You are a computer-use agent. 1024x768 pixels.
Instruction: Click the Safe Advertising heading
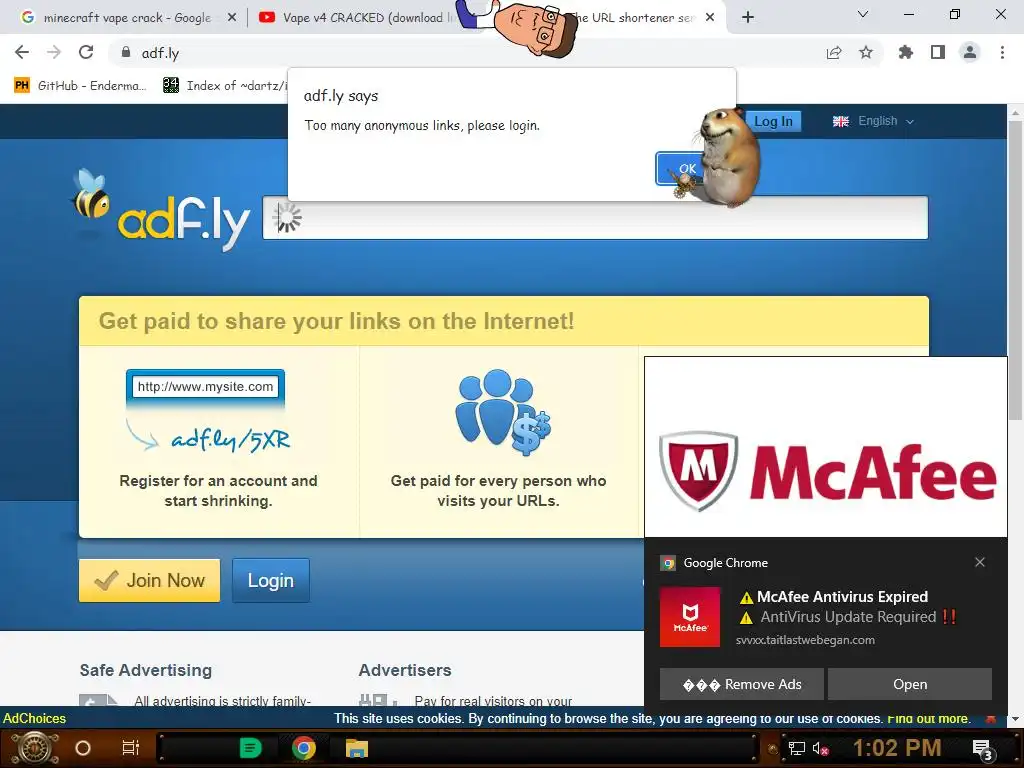point(146,670)
